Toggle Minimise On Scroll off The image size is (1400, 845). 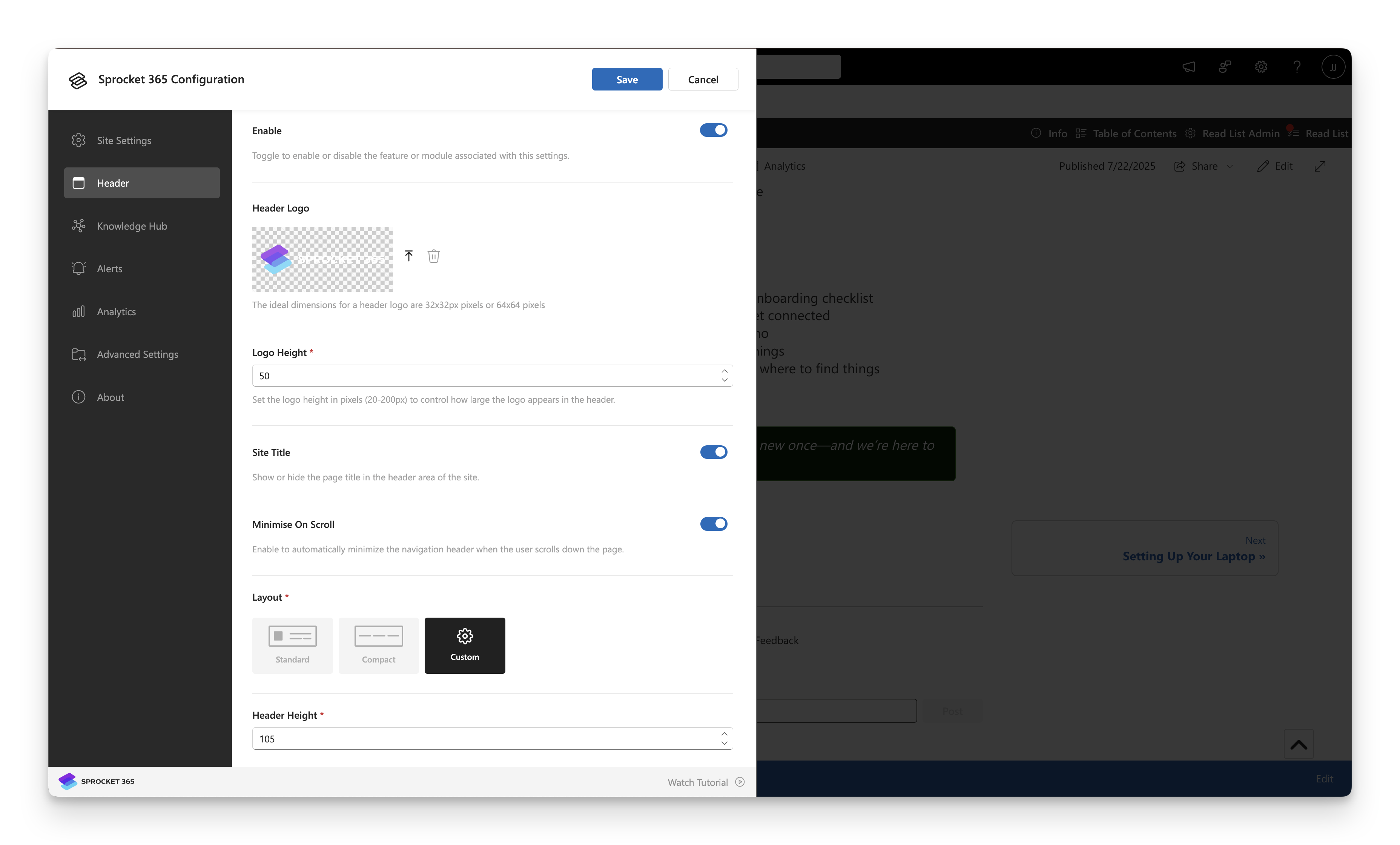coord(713,524)
